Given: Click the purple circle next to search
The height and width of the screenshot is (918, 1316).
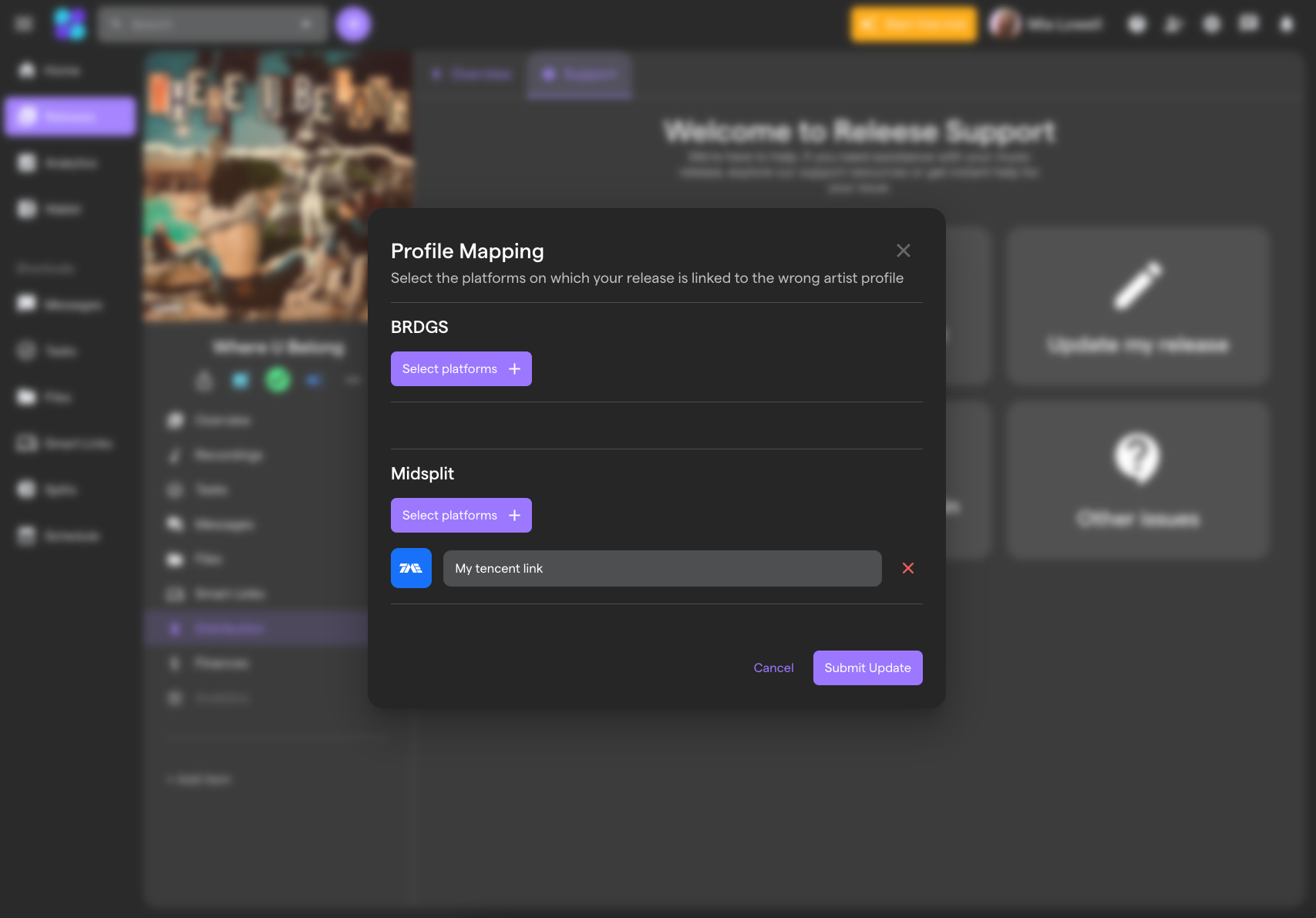Looking at the screenshot, I should pos(354,25).
